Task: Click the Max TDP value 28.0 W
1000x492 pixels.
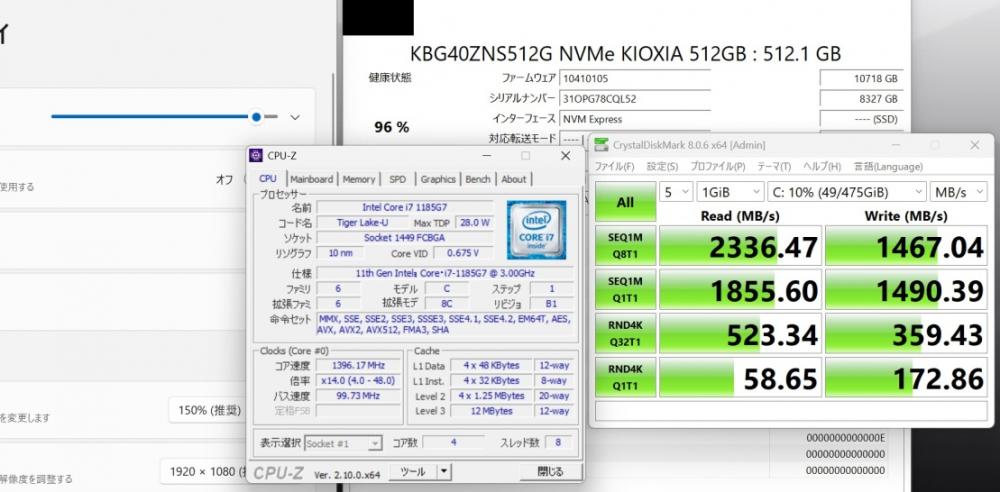Action: click(x=474, y=223)
